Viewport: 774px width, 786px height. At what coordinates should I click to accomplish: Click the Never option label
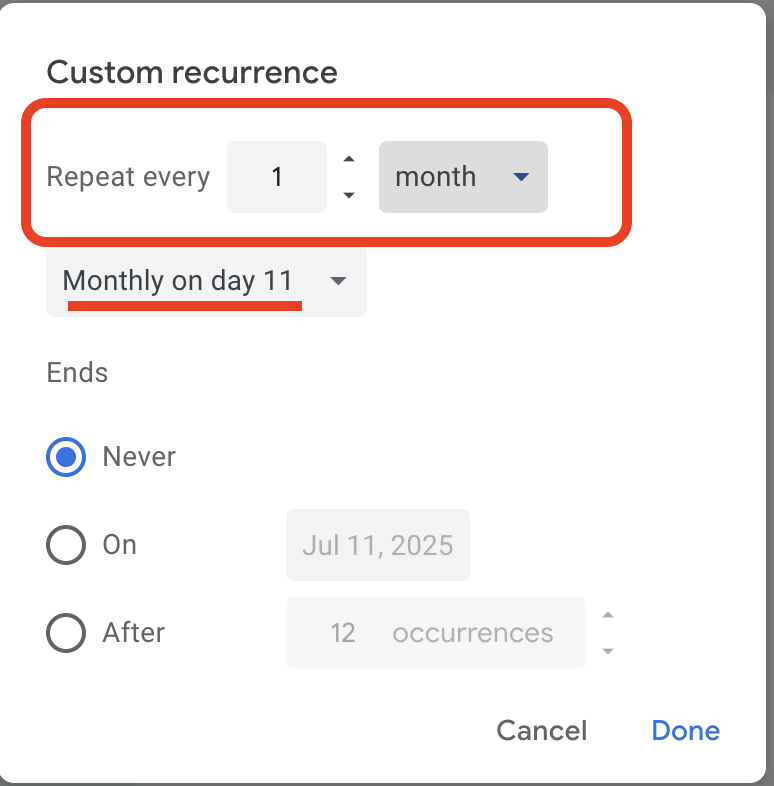coord(139,457)
